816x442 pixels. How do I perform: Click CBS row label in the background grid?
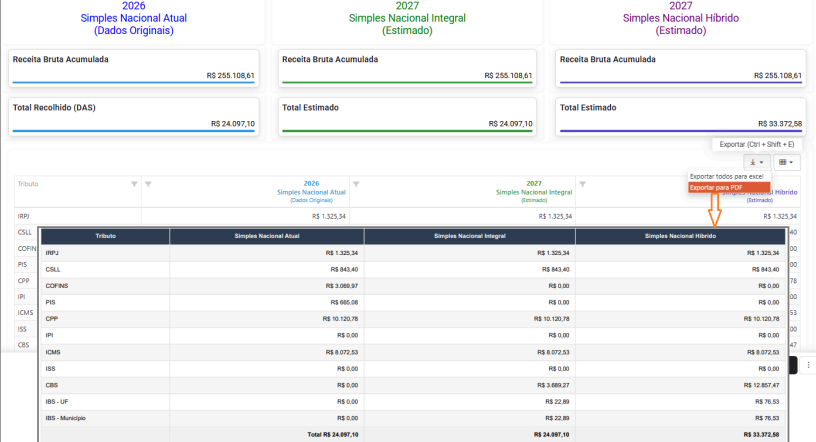(x=23, y=345)
